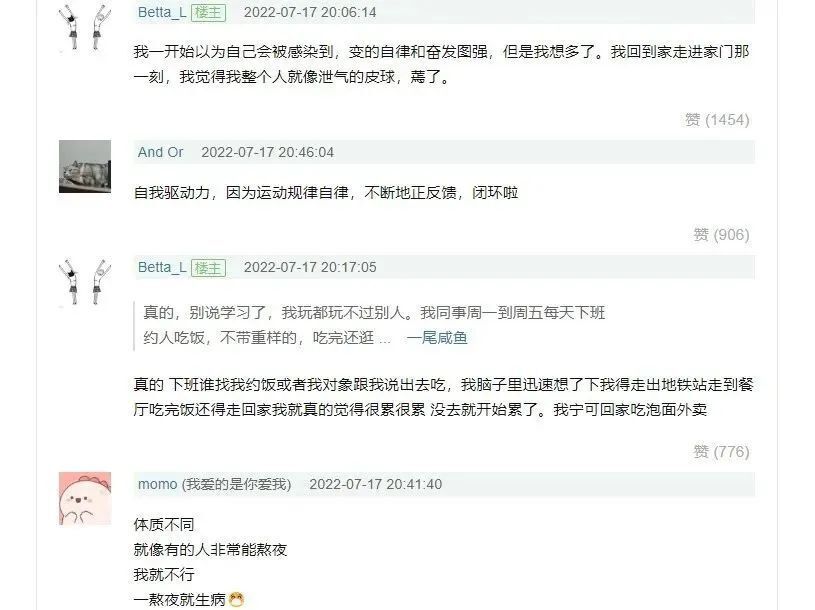
Task: Open quoted author 一尾咸鱼 link
Action: point(437,338)
